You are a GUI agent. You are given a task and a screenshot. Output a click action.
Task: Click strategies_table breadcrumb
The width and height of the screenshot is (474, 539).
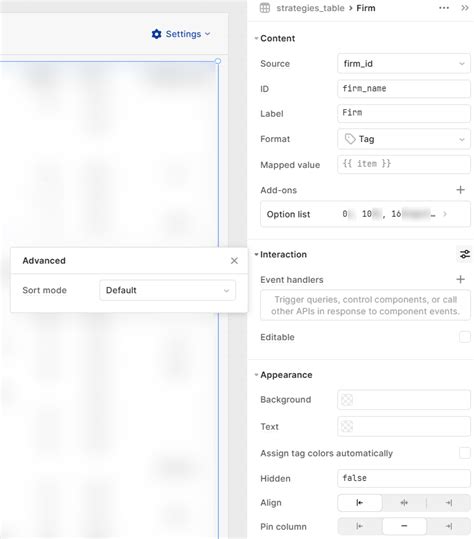(x=310, y=8)
